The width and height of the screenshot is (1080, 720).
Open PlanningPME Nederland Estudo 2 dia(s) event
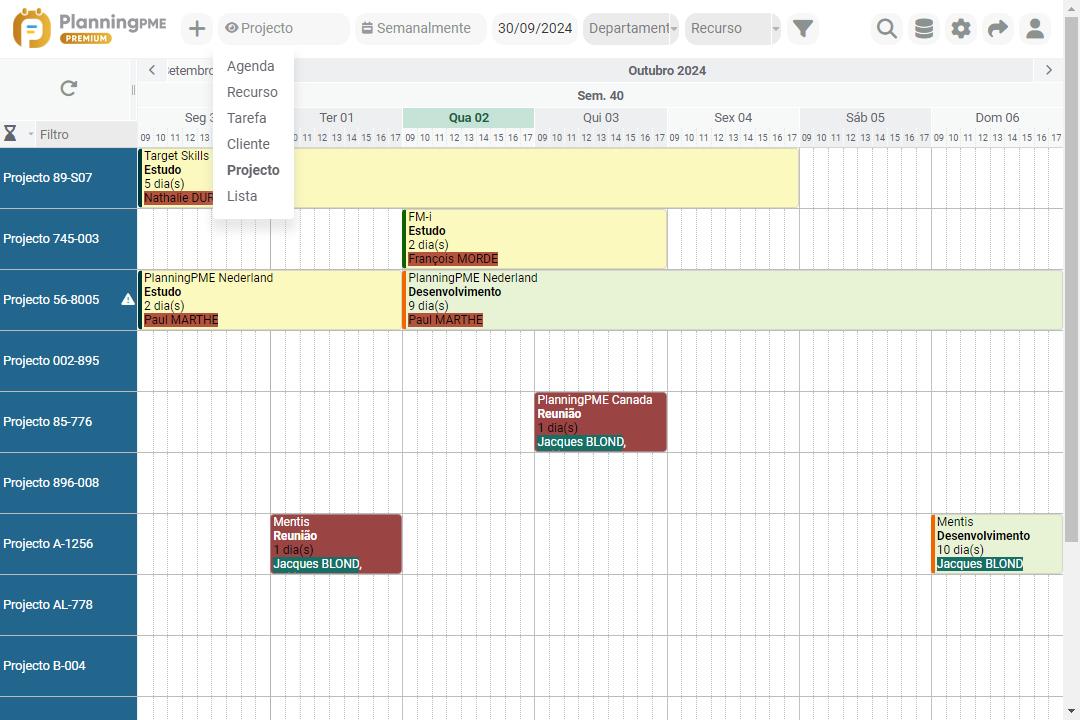(x=270, y=300)
